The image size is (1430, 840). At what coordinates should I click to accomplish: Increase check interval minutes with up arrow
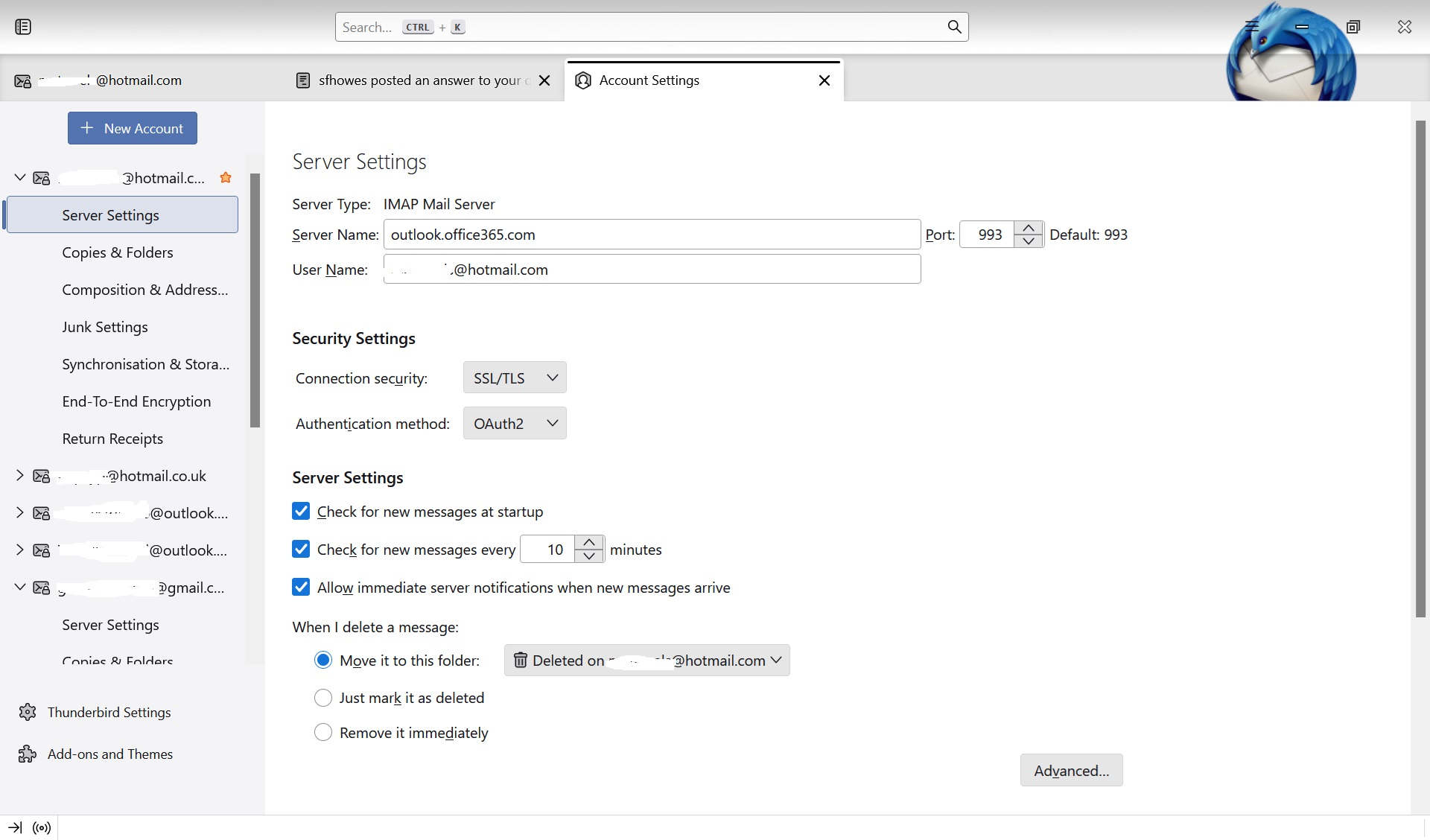click(589, 542)
